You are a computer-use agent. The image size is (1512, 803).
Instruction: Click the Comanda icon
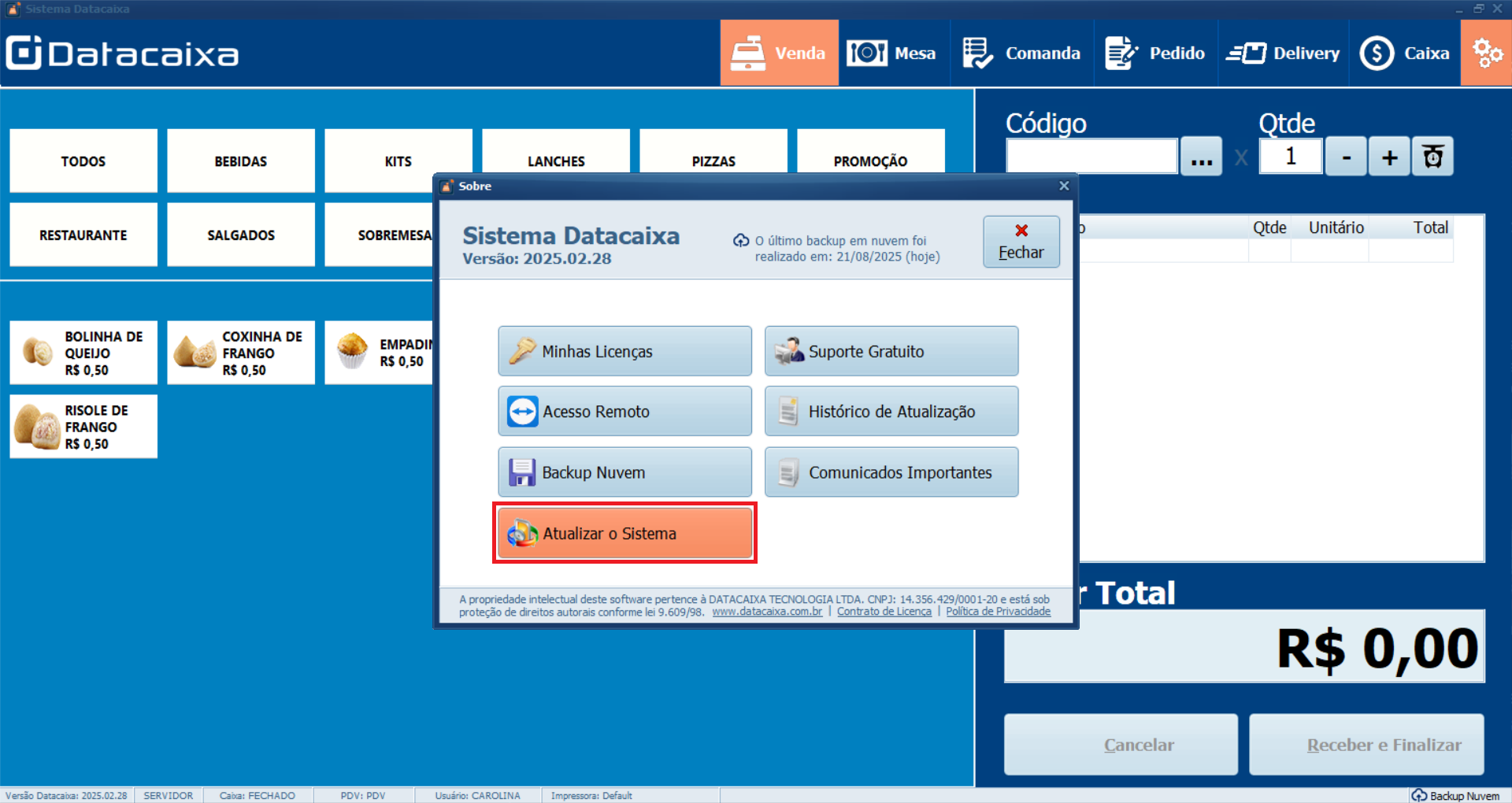click(977, 52)
